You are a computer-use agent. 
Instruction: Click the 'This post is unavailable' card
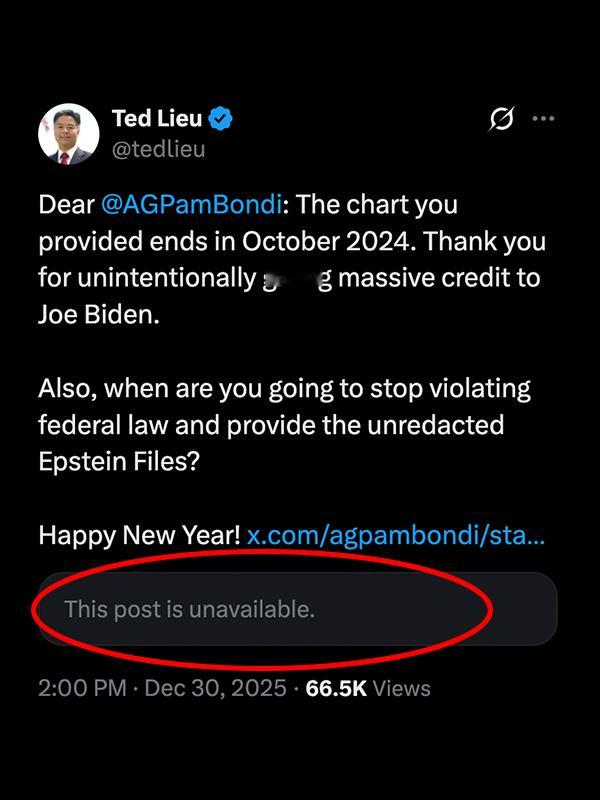pos(297,608)
